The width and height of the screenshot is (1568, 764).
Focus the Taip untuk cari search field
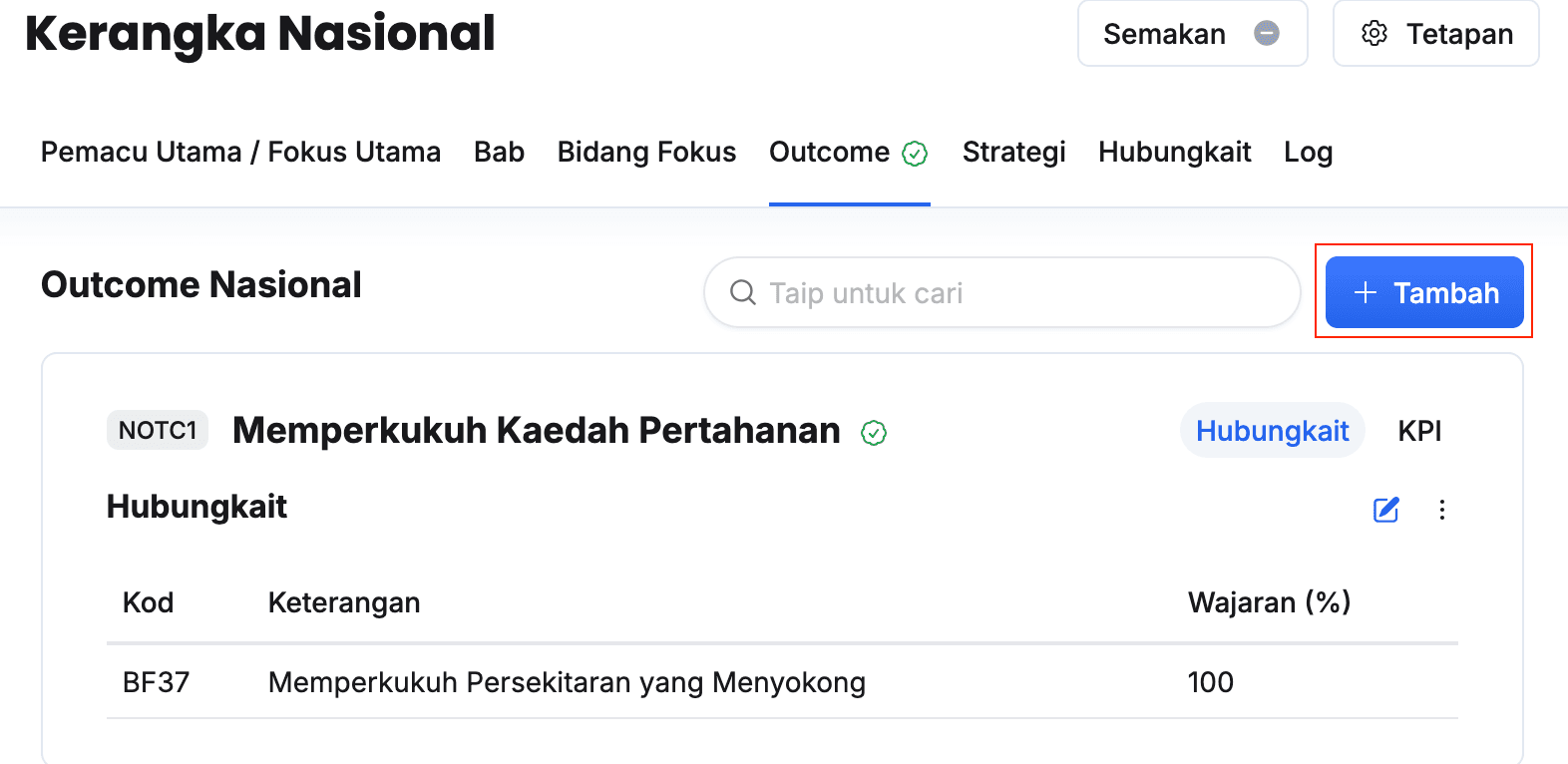(x=1001, y=292)
